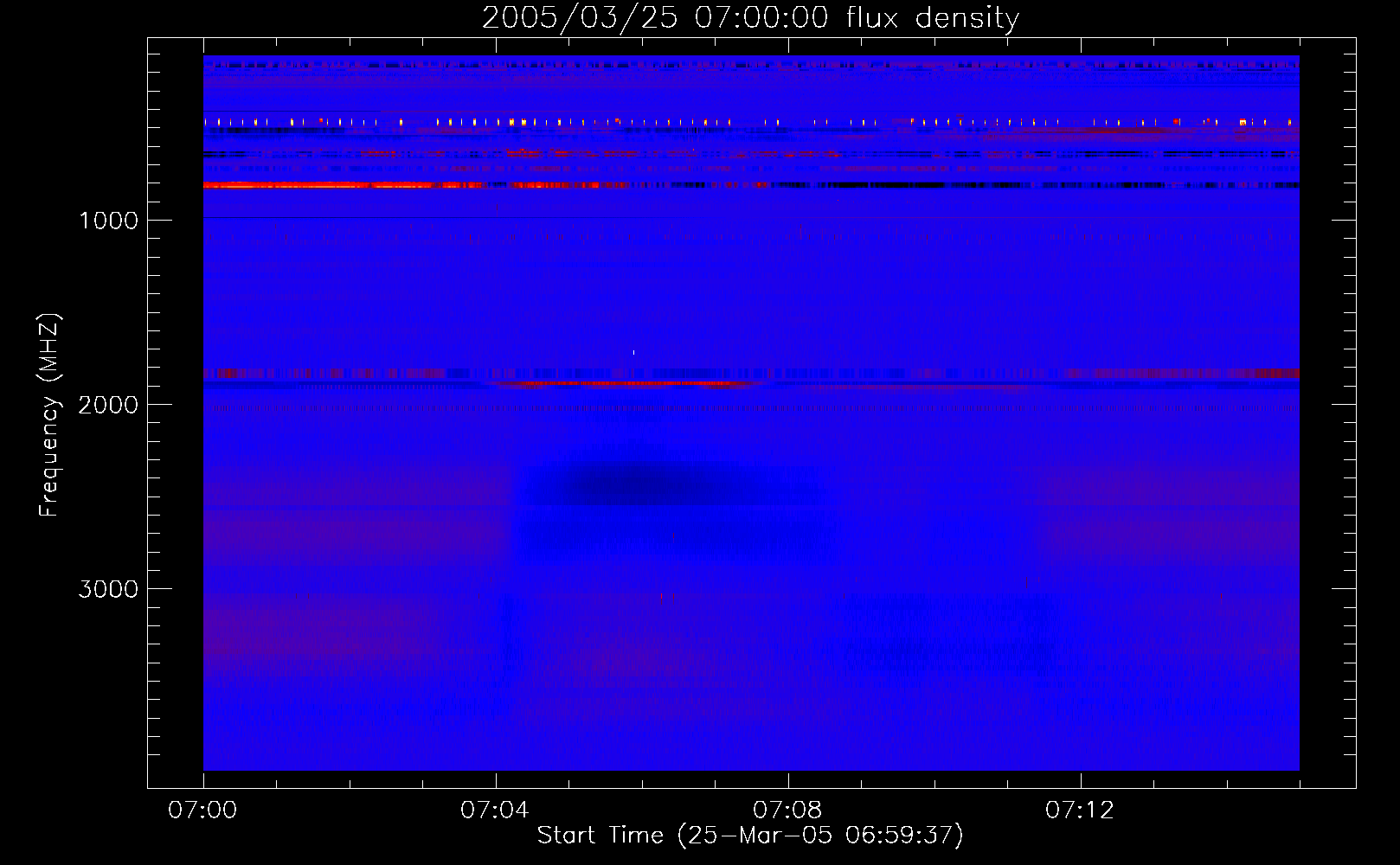The width and height of the screenshot is (1400, 865).
Task: Click the 07:04 time tick label
Action: pos(495,811)
